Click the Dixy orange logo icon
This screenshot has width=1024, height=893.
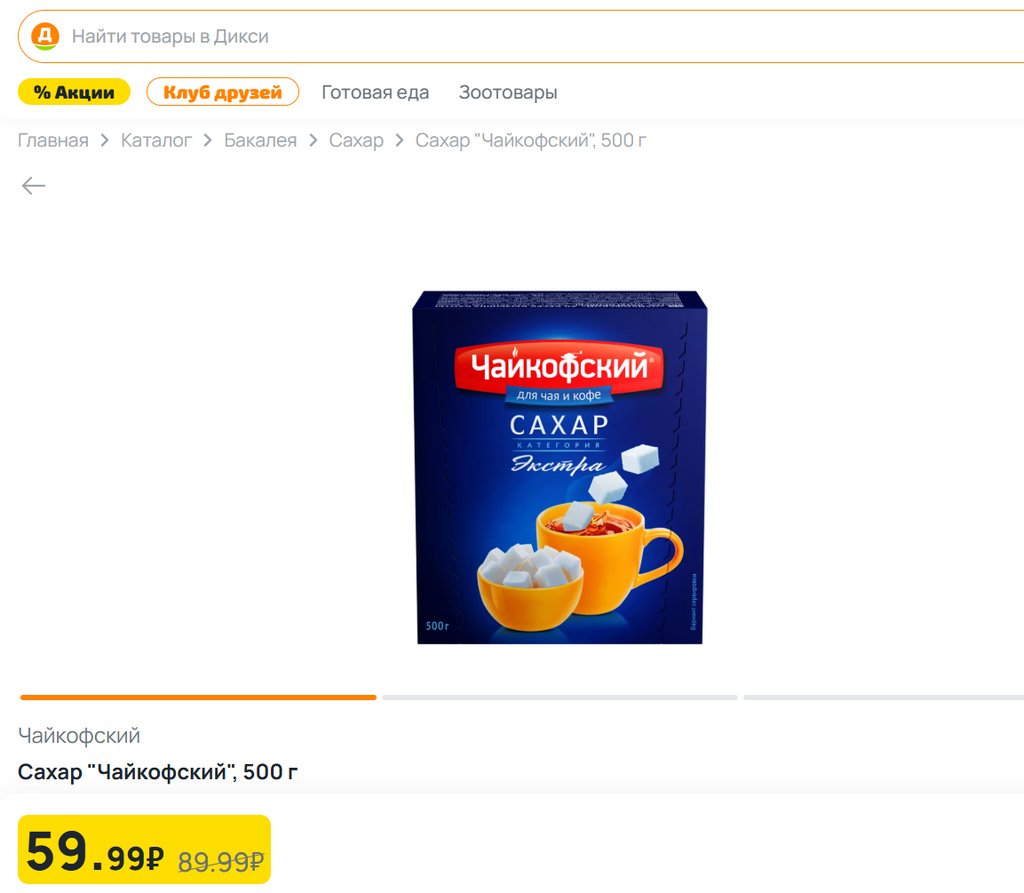pyautogui.click(x=45, y=36)
